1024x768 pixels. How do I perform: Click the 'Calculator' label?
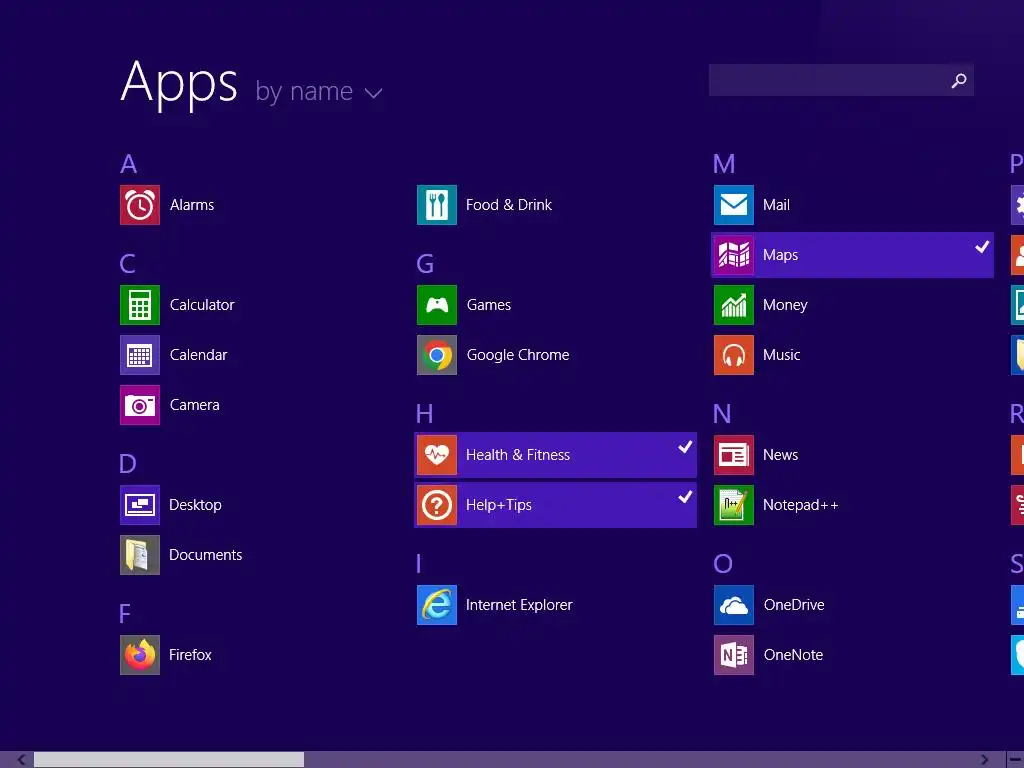click(202, 305)
